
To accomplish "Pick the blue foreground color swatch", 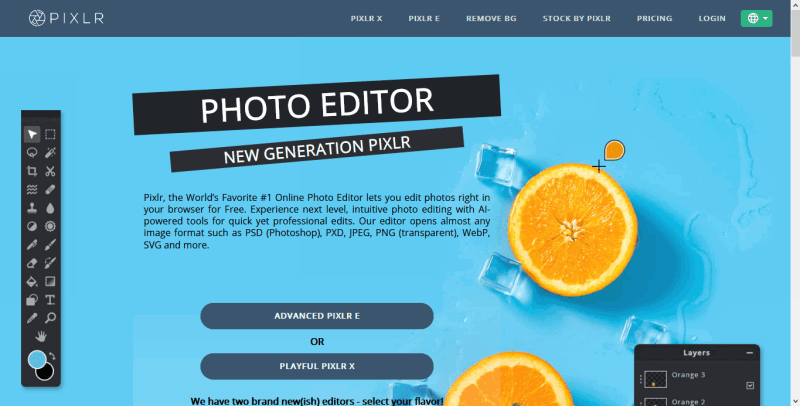I will pos(36,359).
